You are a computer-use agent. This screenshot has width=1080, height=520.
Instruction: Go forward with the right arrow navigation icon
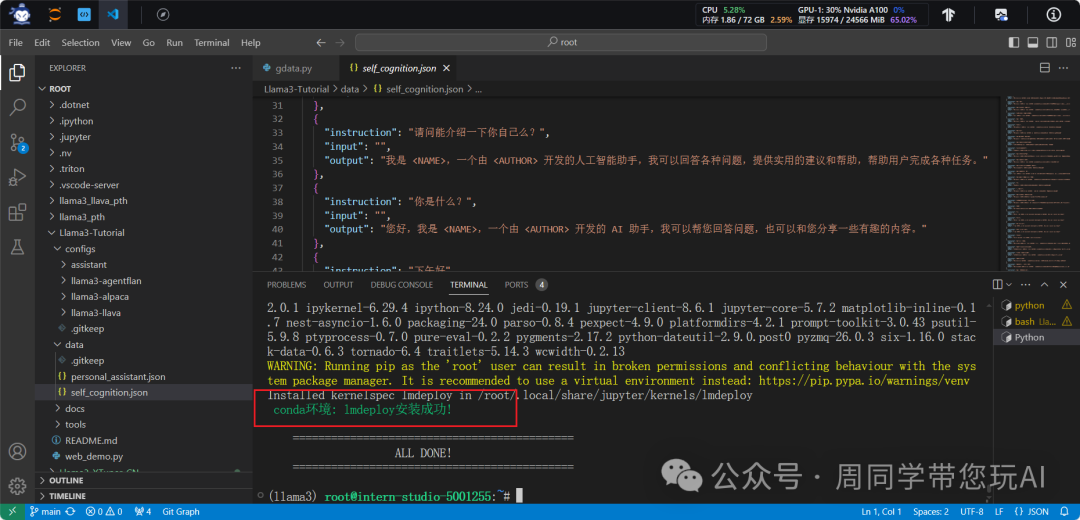[340, 43]
